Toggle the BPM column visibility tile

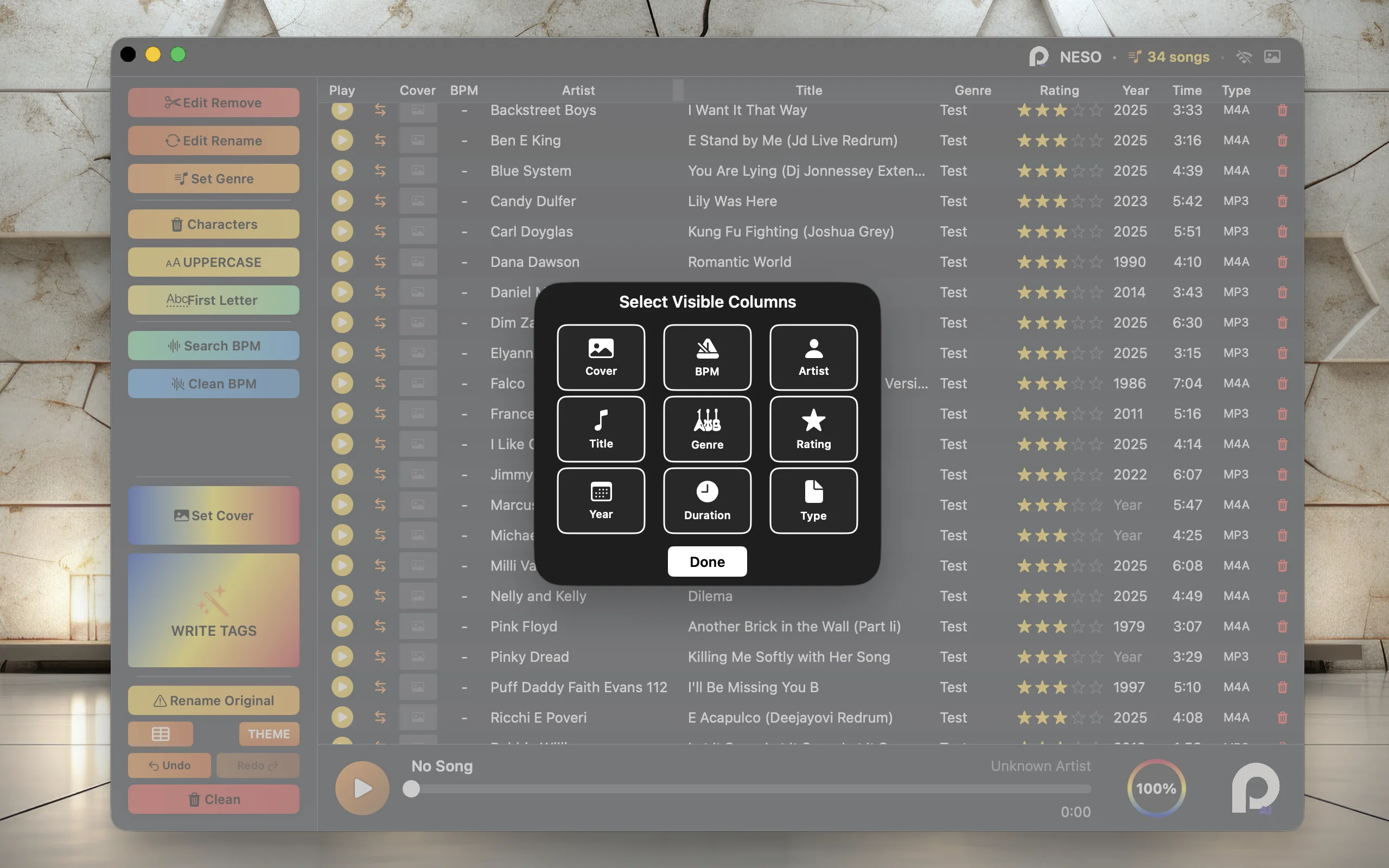pyautogui.click(x=706, y=357)
